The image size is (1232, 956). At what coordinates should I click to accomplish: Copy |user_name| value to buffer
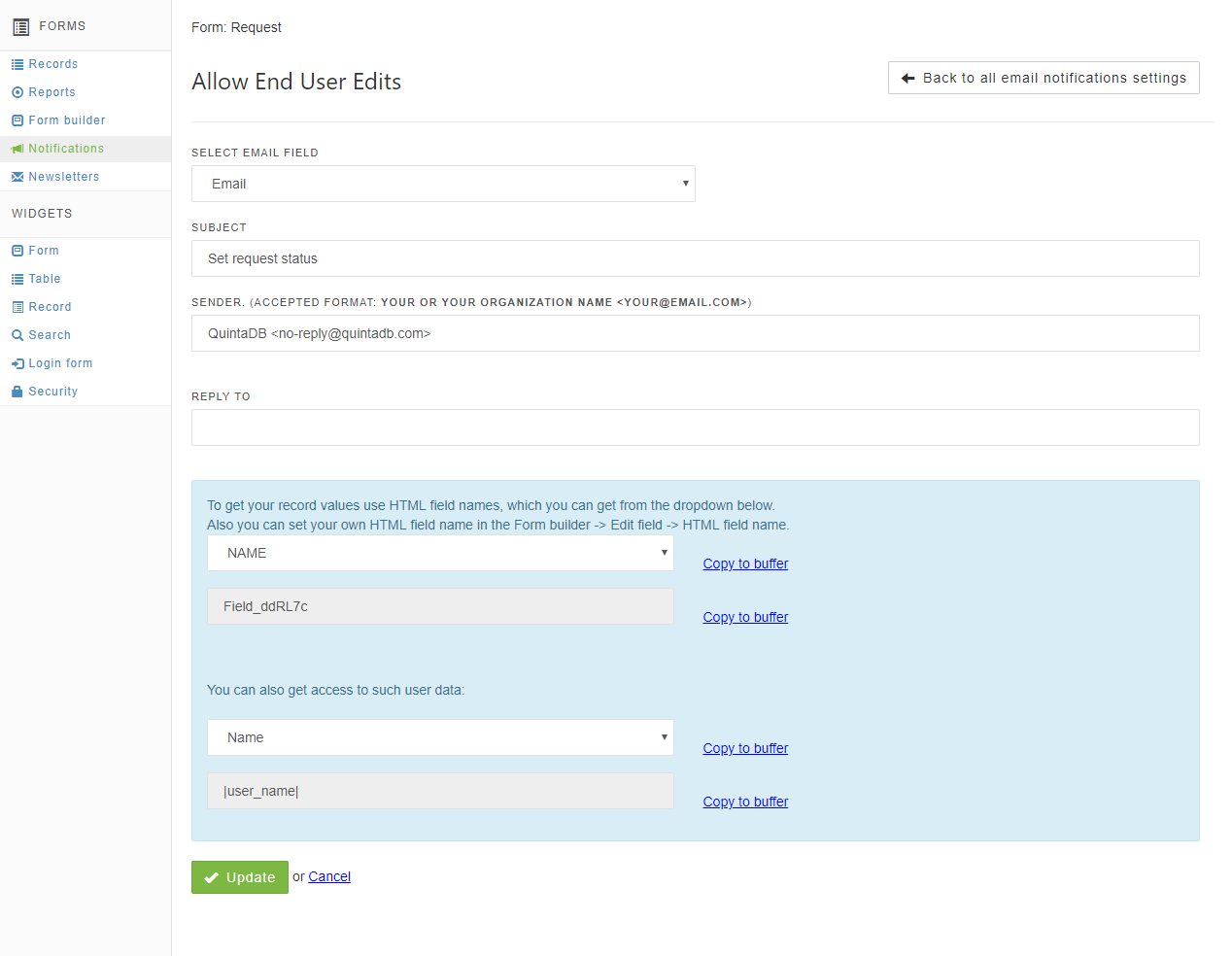pos(745,802)
